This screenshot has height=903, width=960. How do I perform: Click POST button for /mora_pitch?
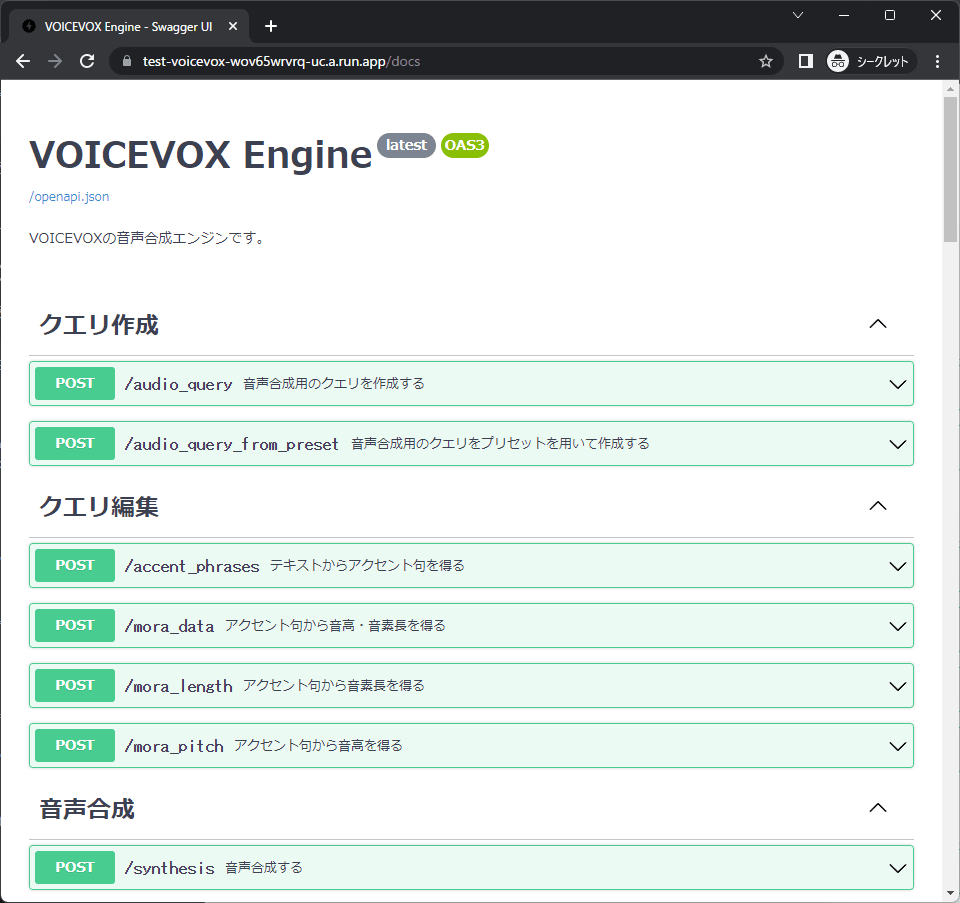pyautogui.click(x=75, y=745)
